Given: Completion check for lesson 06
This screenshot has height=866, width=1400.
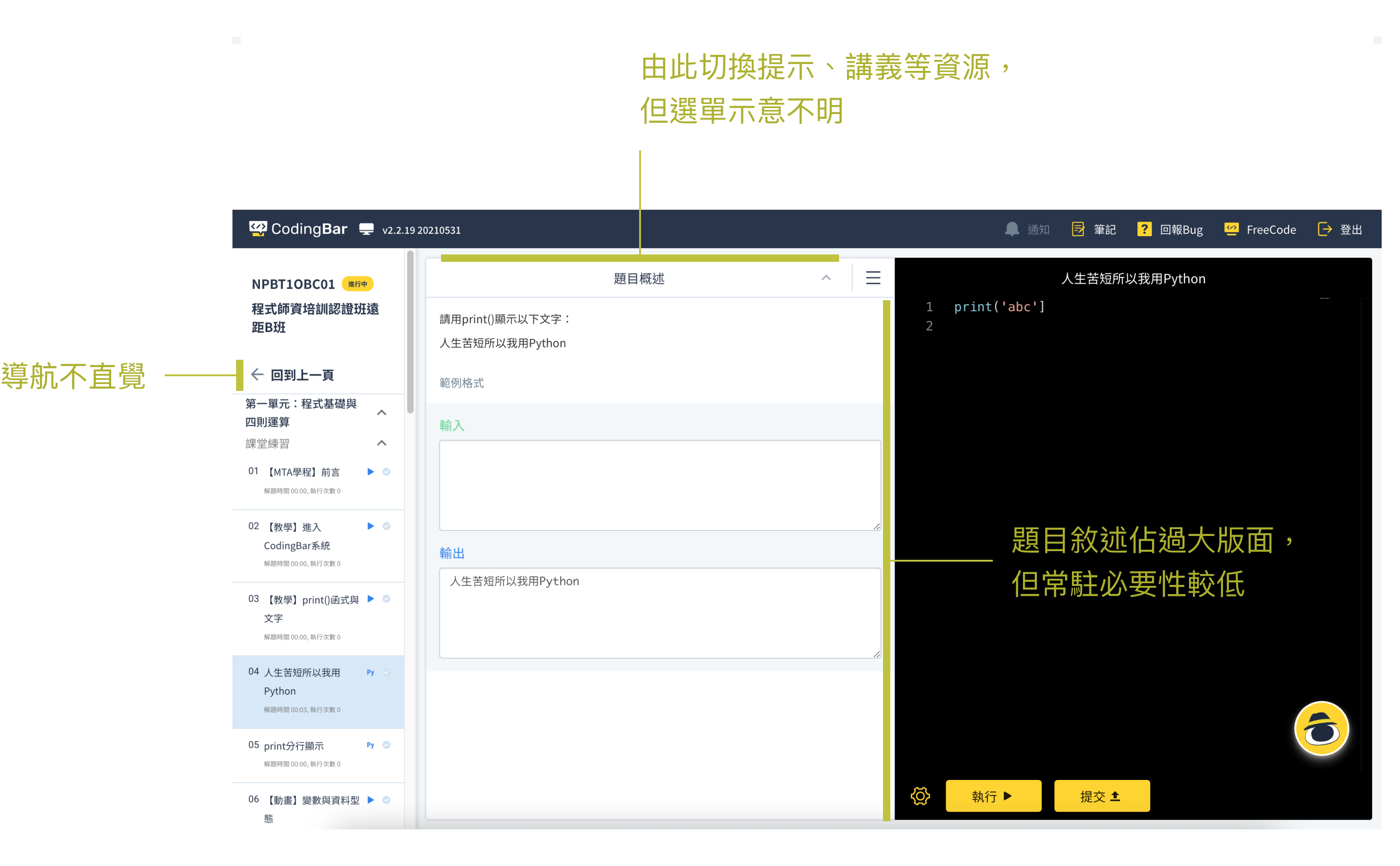Looking at the screenshot, I should [x=386, y=800].
